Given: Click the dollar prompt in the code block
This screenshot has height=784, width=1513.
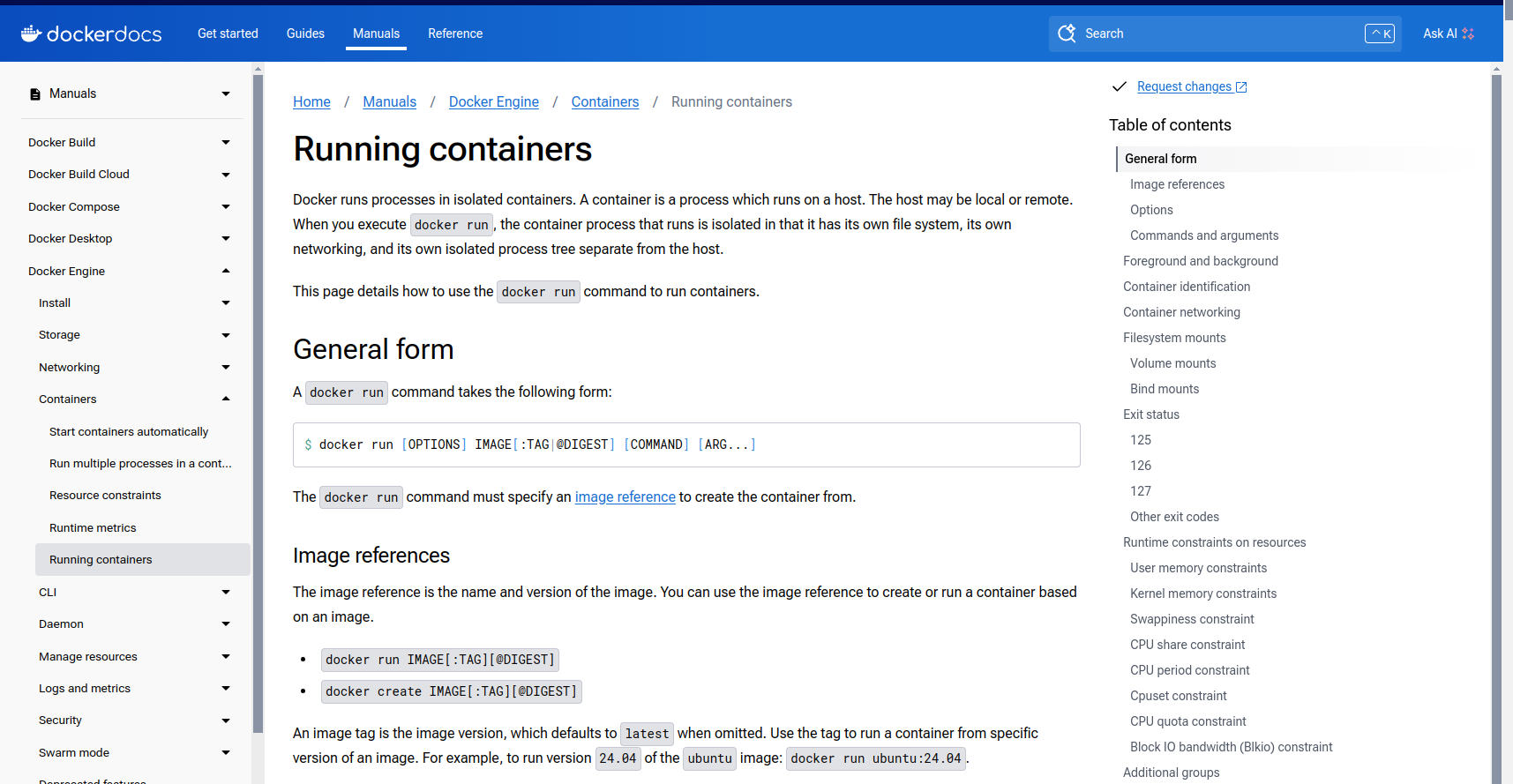Looking at the screenshot, I should [x=308, y=445].
